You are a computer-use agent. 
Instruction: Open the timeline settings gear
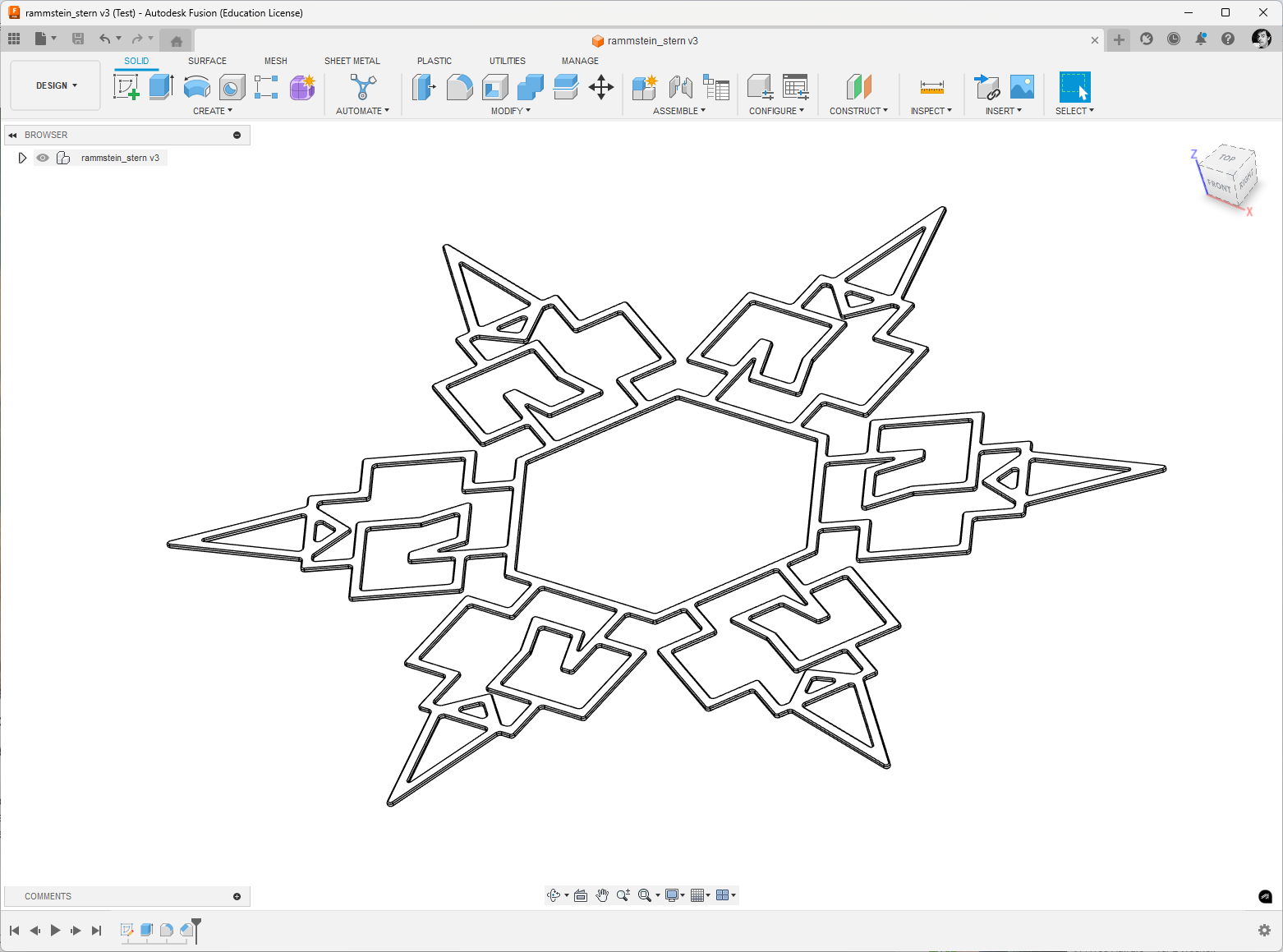click(x=1264, y=931)
